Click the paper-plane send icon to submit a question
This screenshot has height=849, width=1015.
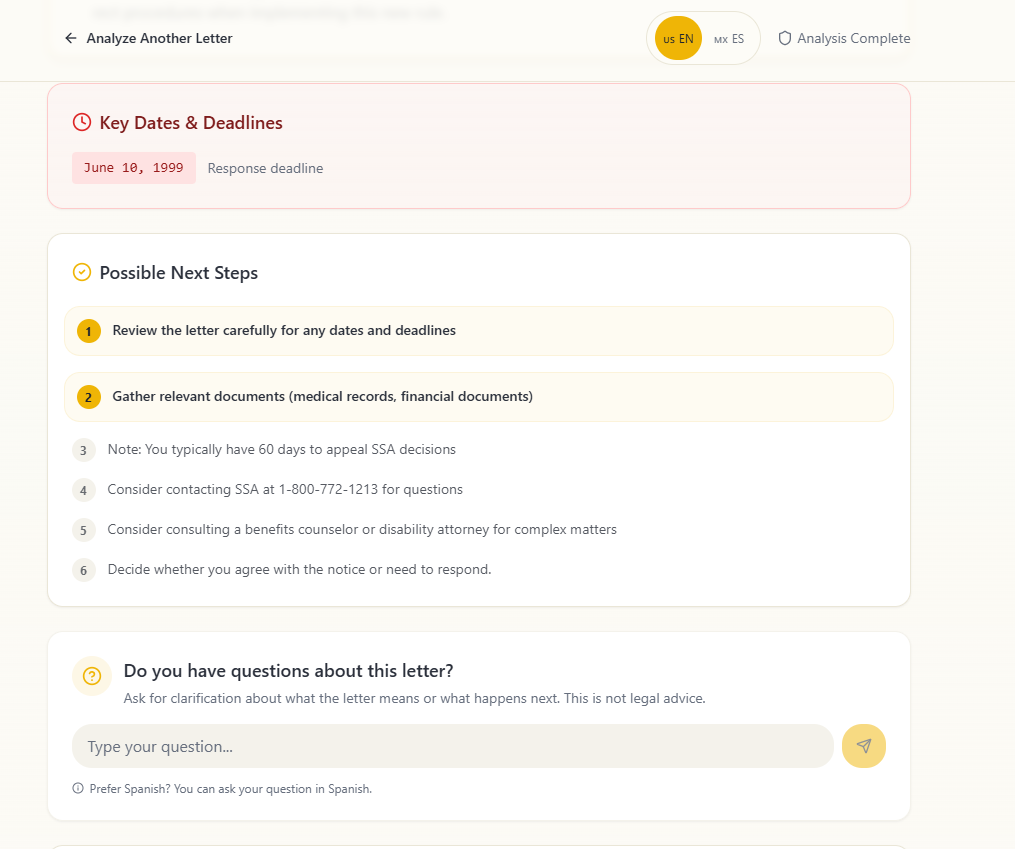(863, 745)
